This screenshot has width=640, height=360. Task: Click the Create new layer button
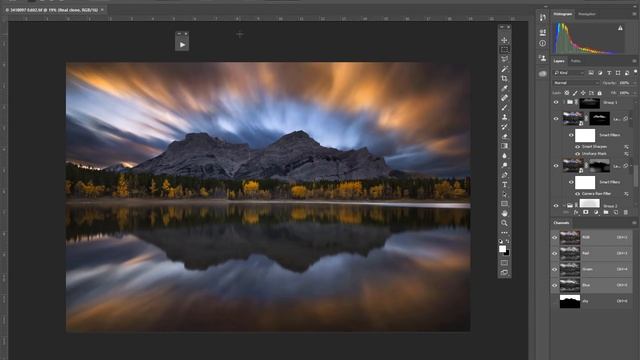click(616, 213)
